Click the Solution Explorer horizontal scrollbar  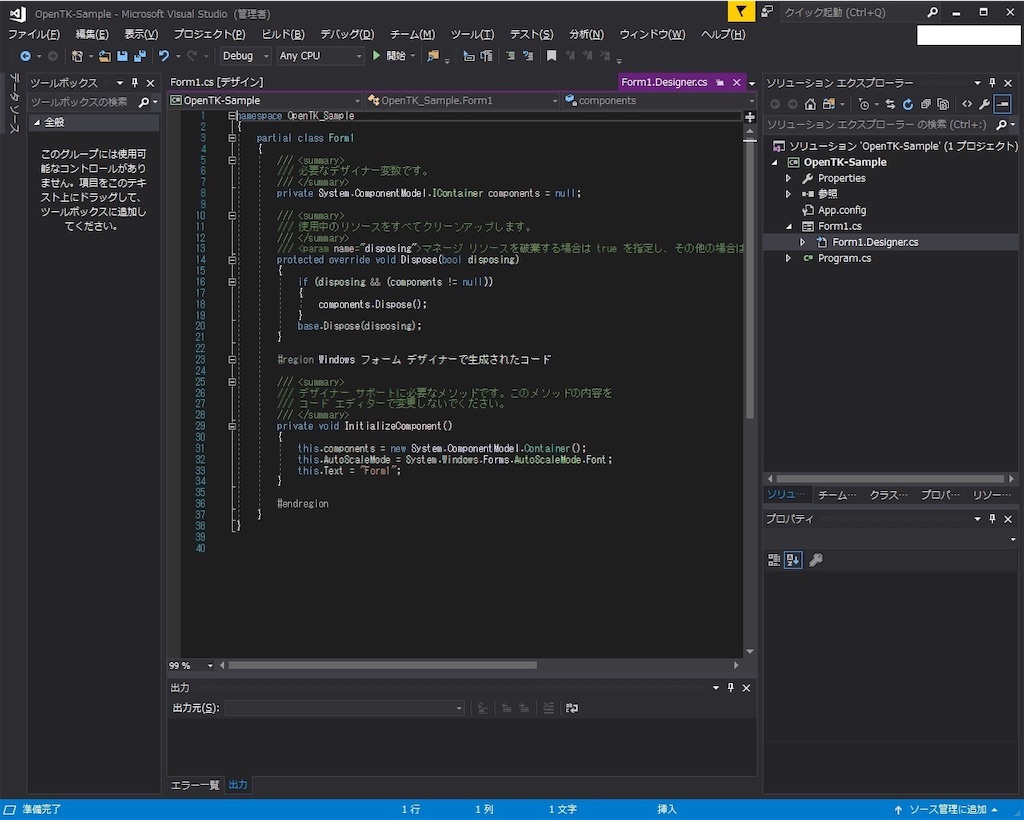(x=889, y=479)
